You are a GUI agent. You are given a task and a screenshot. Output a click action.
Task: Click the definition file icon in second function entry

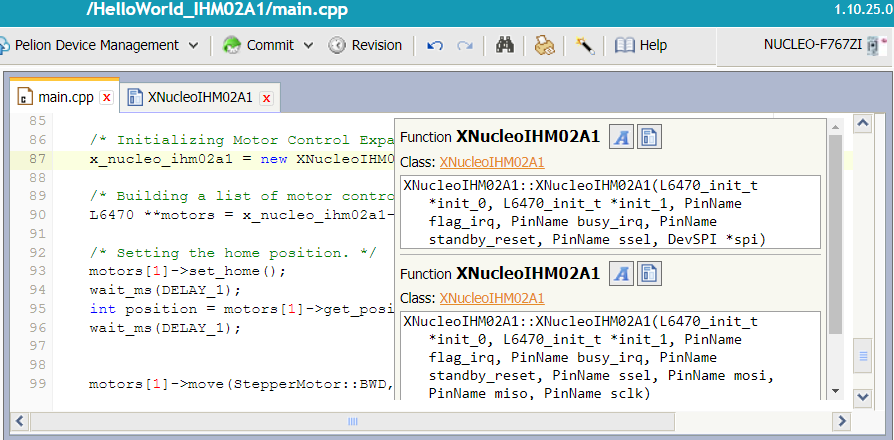click(649, 274)
